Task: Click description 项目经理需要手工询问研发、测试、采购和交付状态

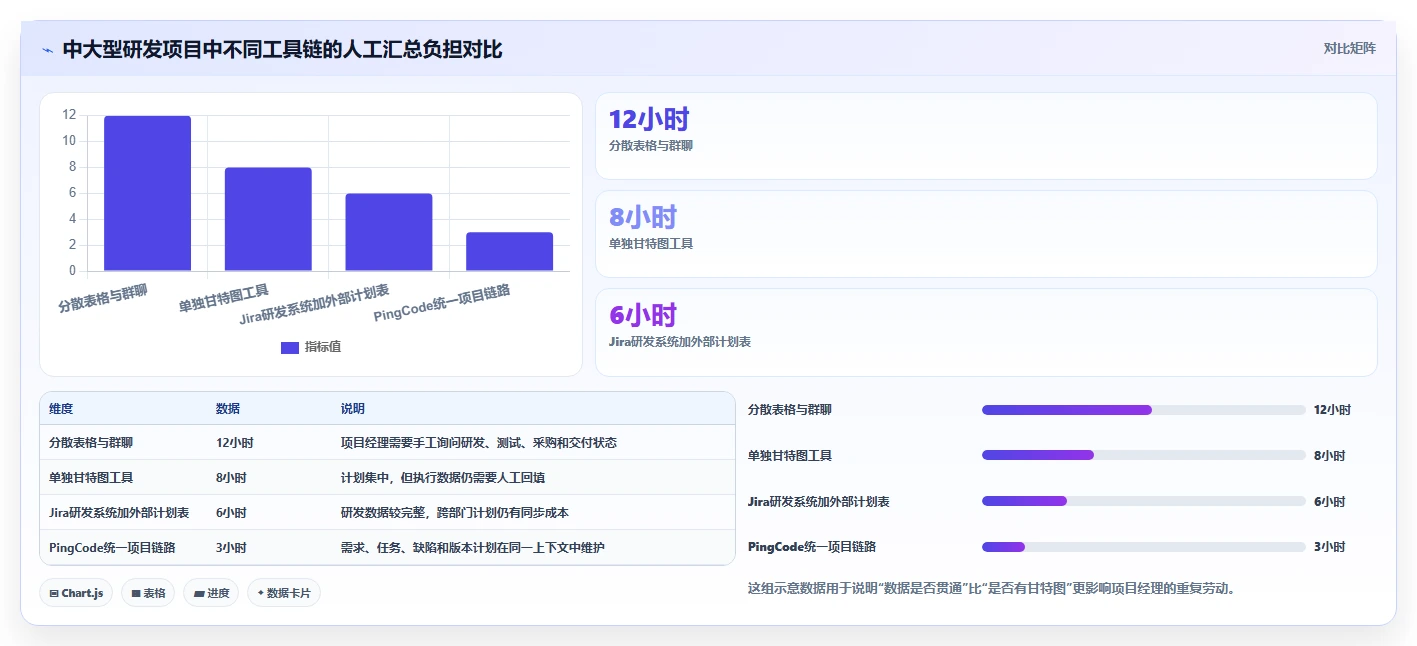Action: (479, 443)
